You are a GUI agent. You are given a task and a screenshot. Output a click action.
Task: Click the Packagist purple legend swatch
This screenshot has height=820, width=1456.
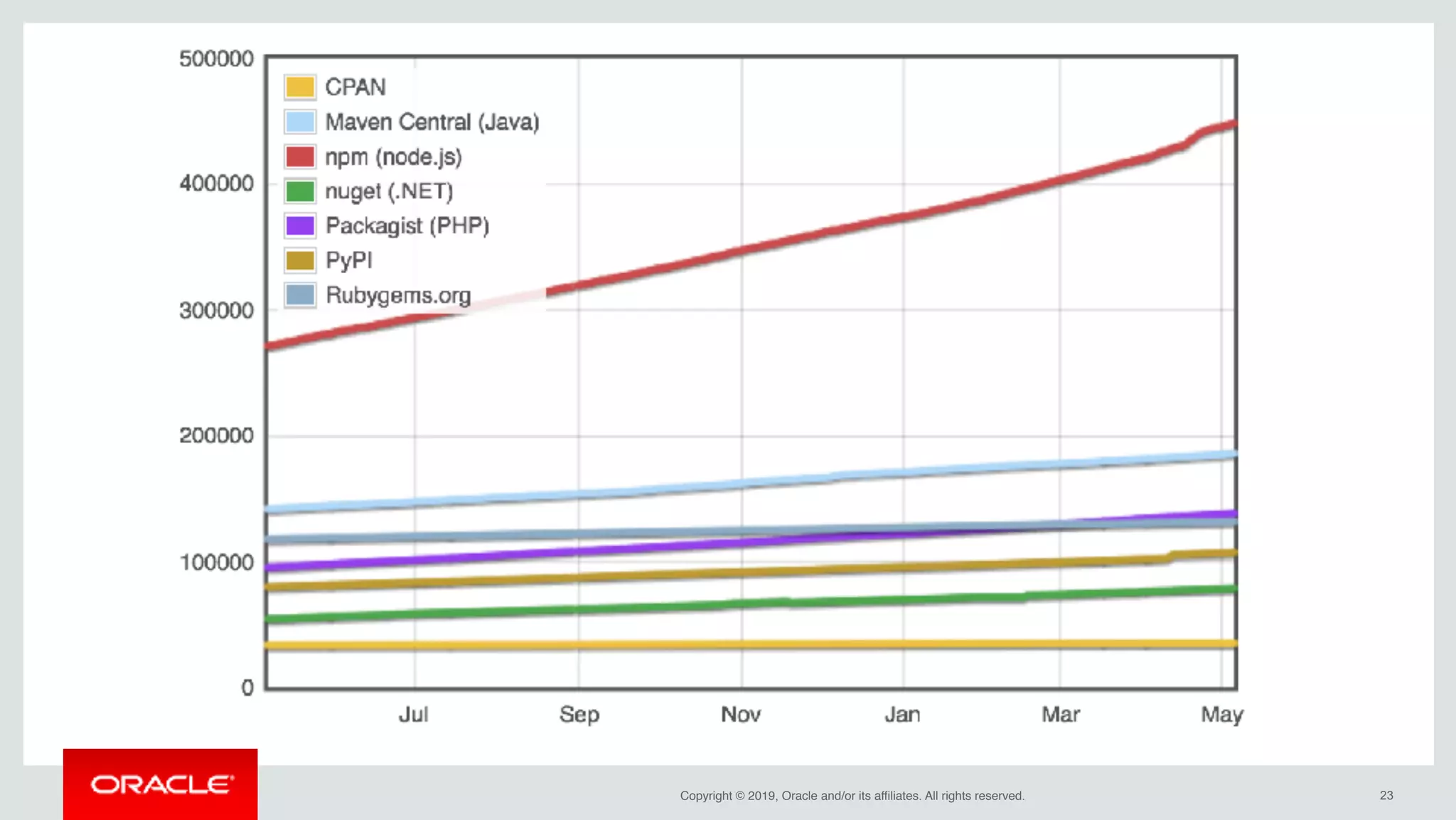coord(299,225)
